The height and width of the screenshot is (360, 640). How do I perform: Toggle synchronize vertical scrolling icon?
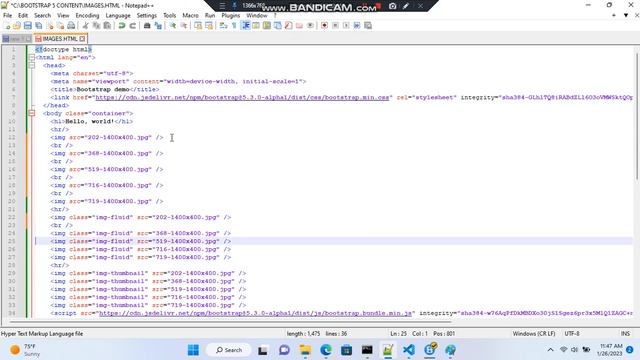tap(198, 26)
